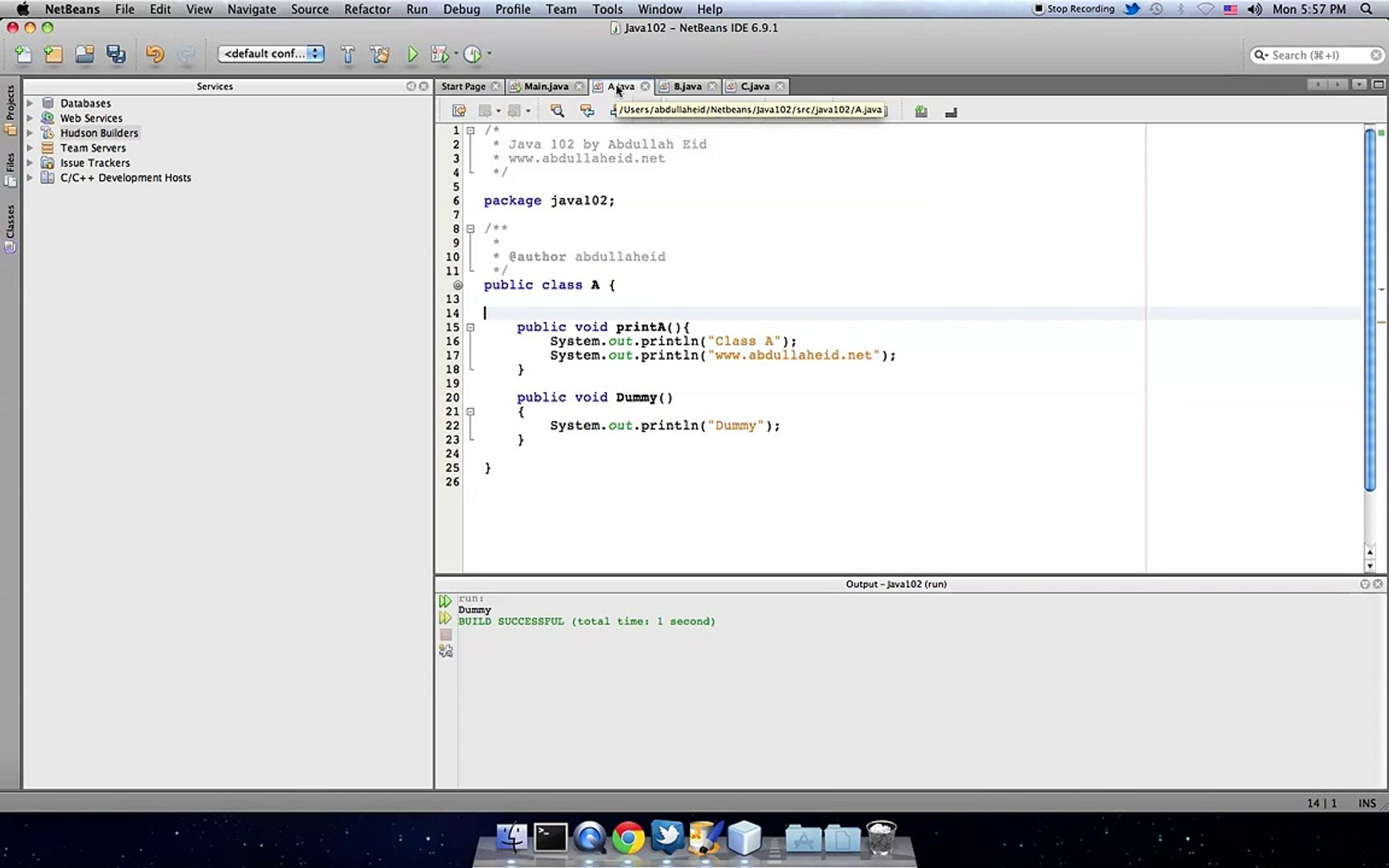
Task: Rerun the program from the Output panel
Action: (445, 600)
